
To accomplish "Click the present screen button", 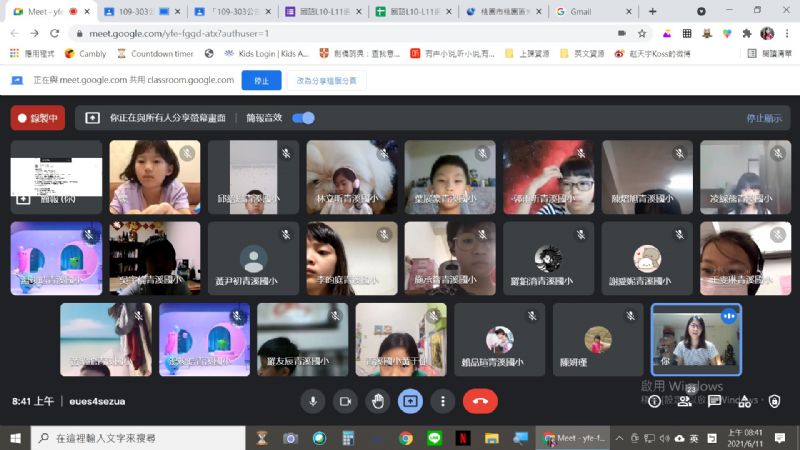I will (410, 401).
